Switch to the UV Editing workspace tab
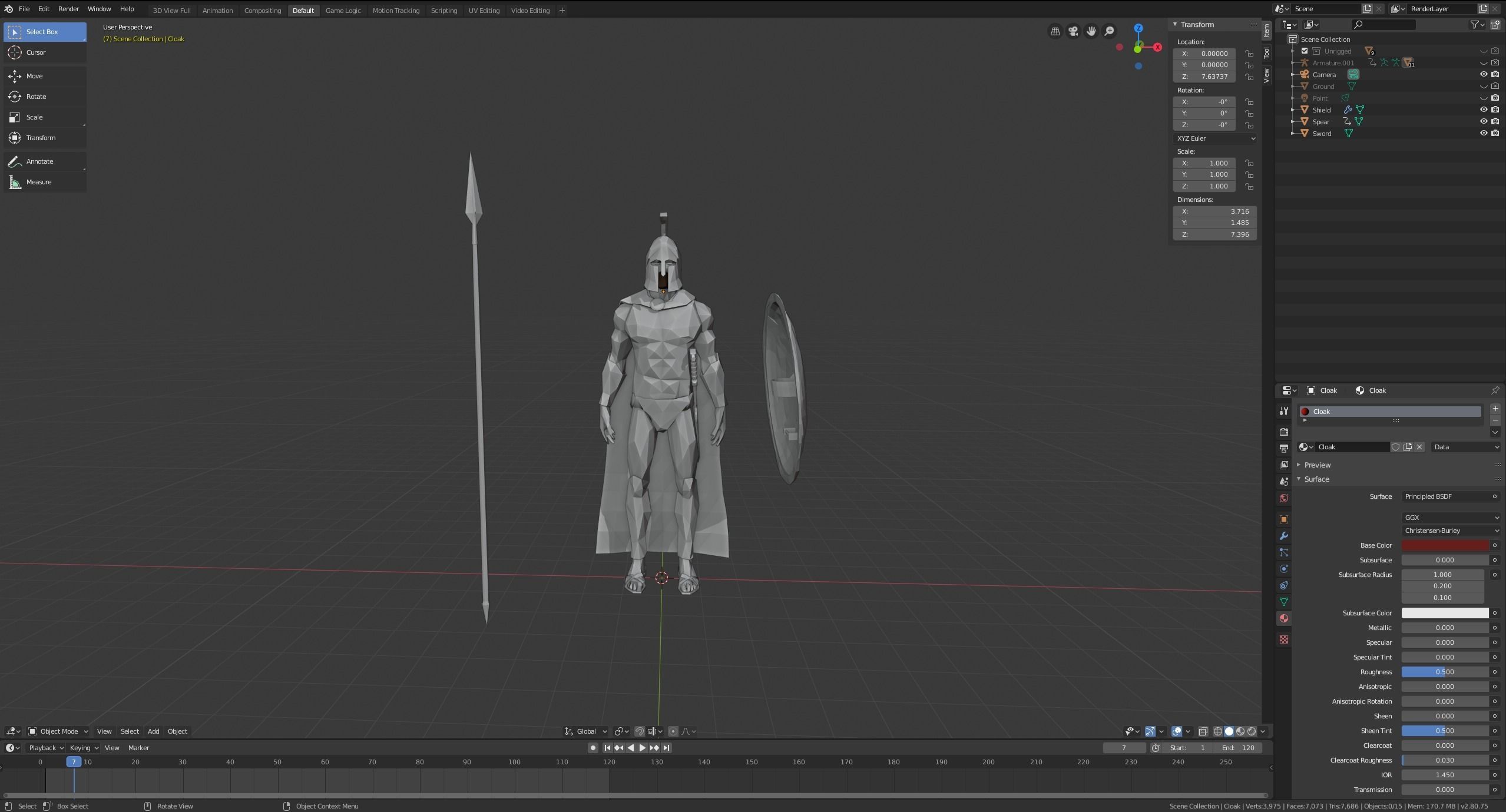Screen dimensions: 1506x812 pyautogui.click(x=484, y=11)
